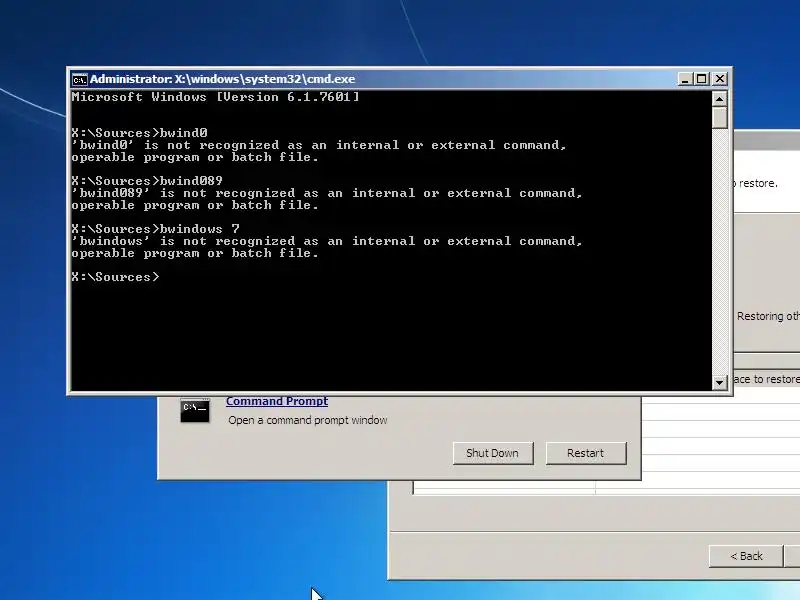Screen dimensions: 800x600
Task: Click the 'X:\Sources>bwind089' command line
Action: [x=147, y=181]
